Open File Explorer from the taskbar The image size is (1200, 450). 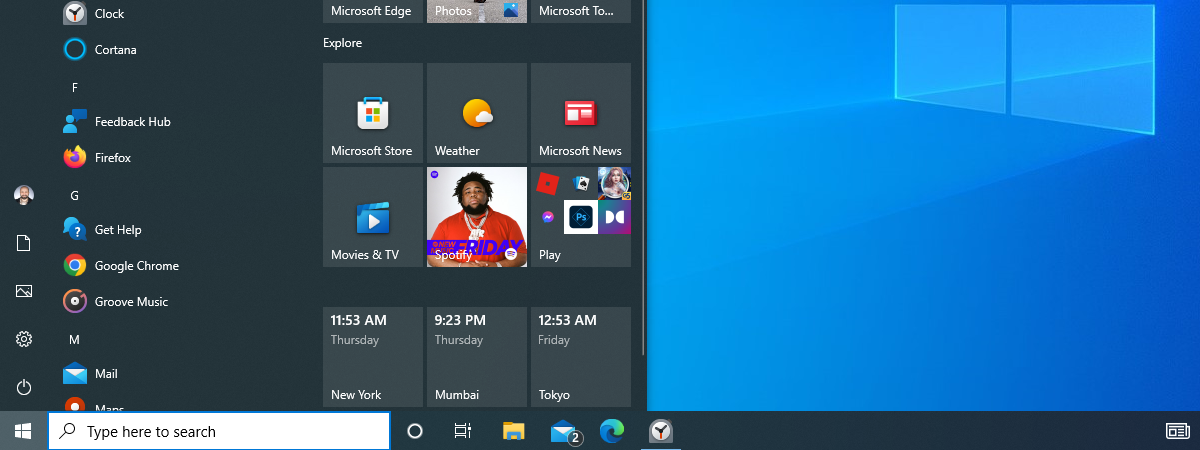(x=513, y=431)
